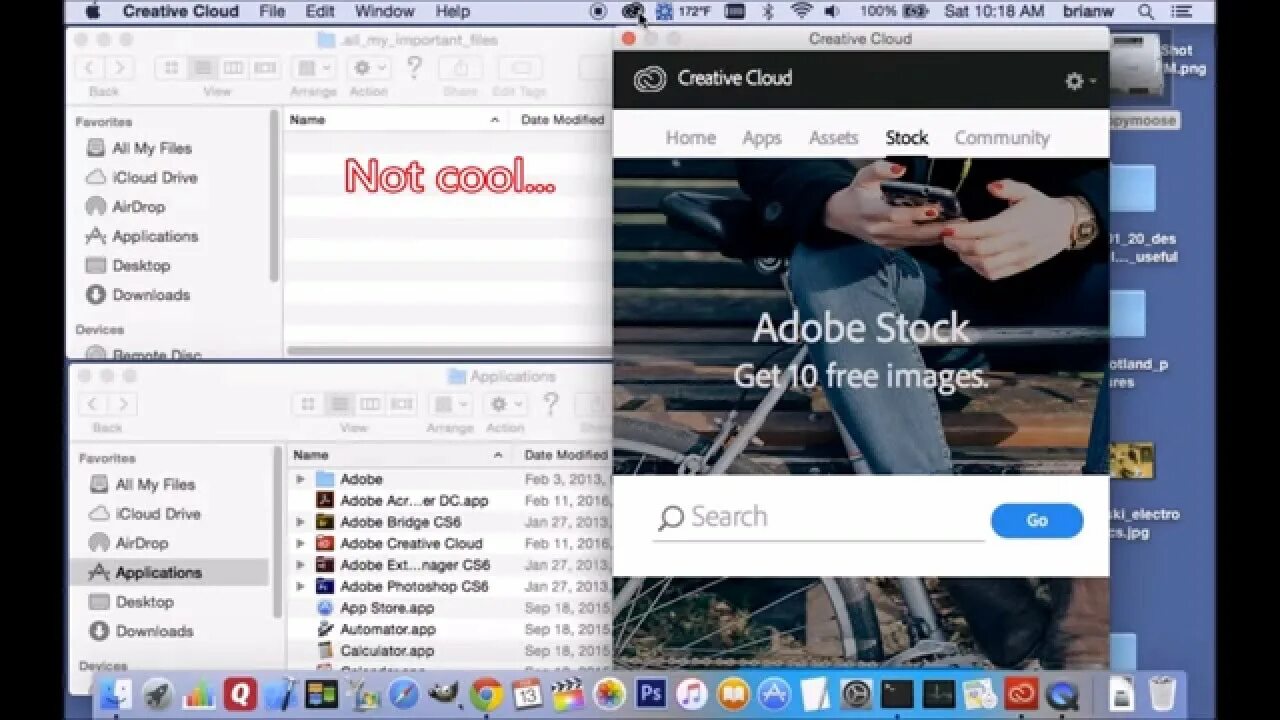Launch Google Chrome from the Dock

pos(486,693)
